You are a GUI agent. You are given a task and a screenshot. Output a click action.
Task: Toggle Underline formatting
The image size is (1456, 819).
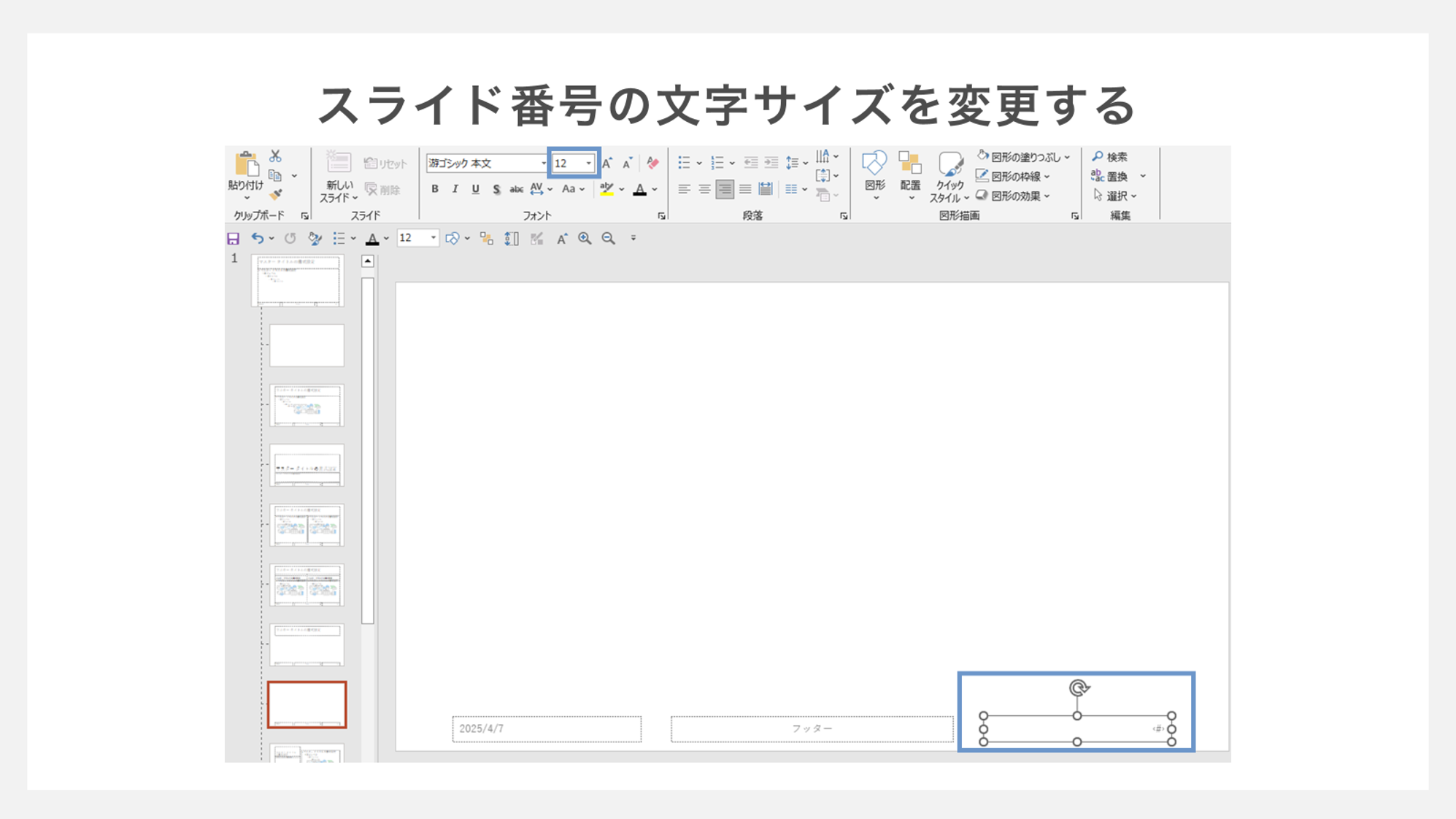[475, 189]
